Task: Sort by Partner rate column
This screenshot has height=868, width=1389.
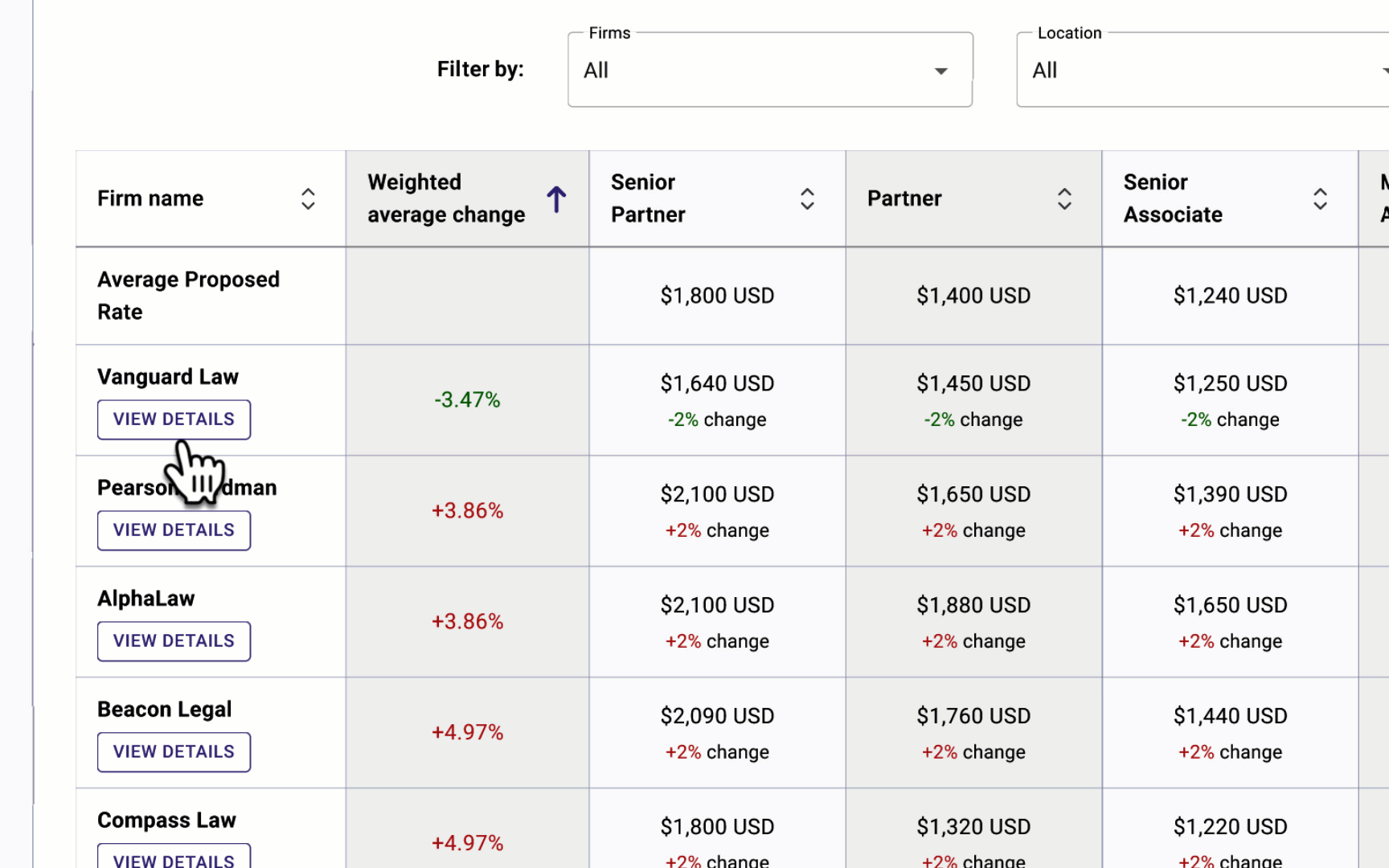Action: point(1064,199)
